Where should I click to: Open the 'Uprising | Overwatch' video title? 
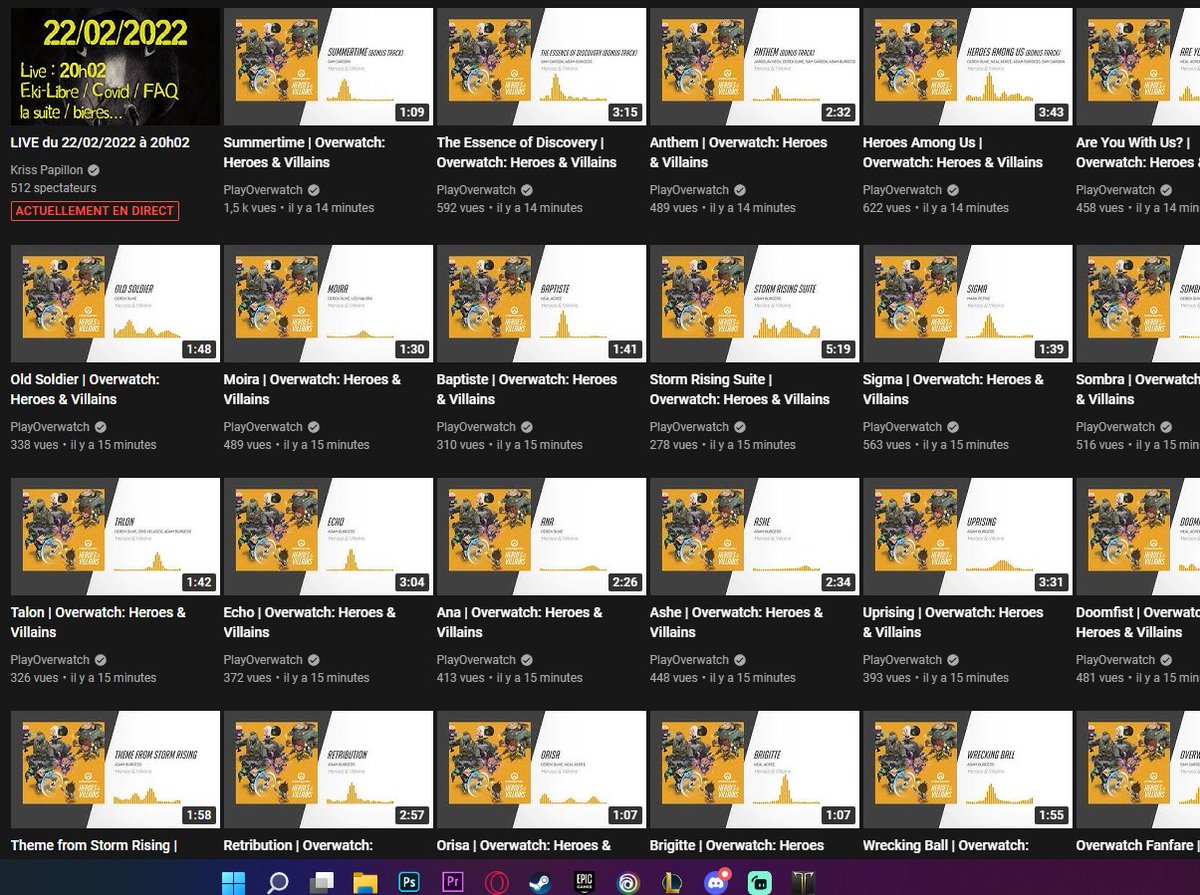953,622
